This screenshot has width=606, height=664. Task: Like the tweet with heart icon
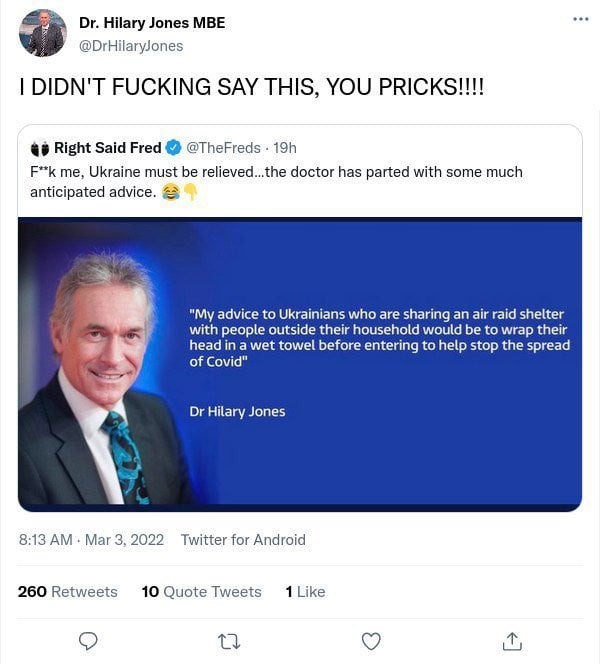click(371, 640)
